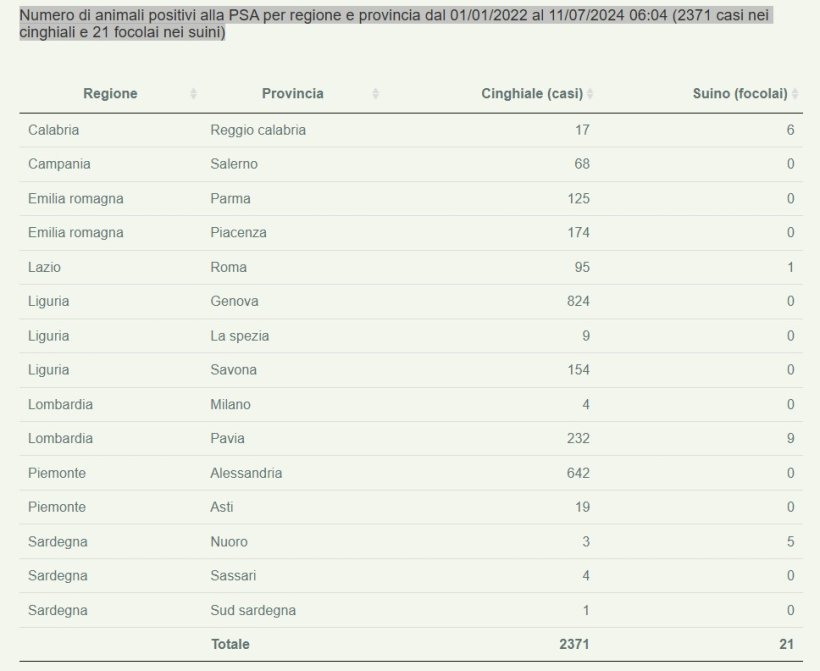Click the highlighted table title text
Image resolution: width=820 pixels, height=671 pixels.
(x=395, y=25)
